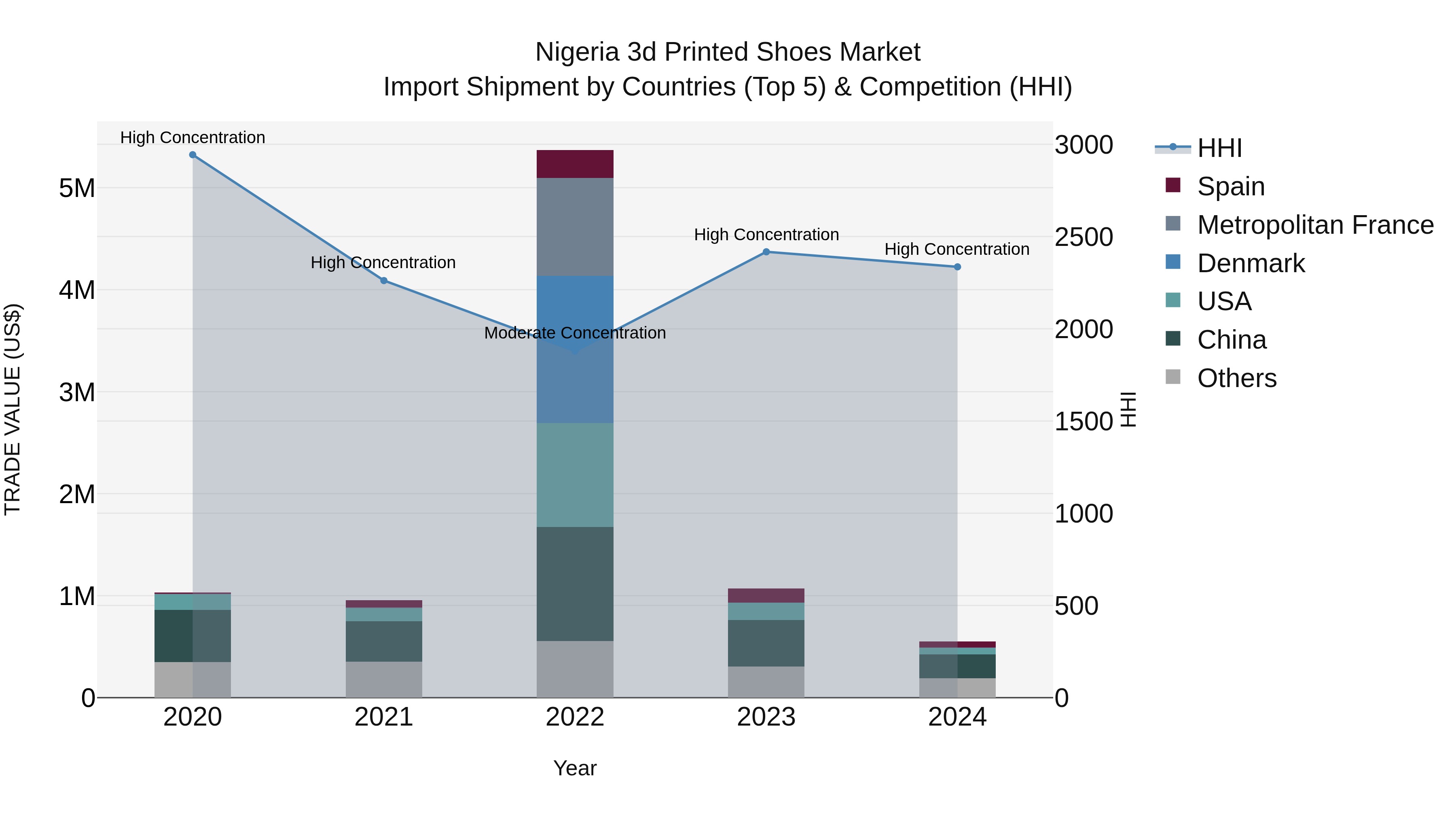Select the Denmark segment of 2022 bar
This screenshot has width=1456, height=819.
575,349
